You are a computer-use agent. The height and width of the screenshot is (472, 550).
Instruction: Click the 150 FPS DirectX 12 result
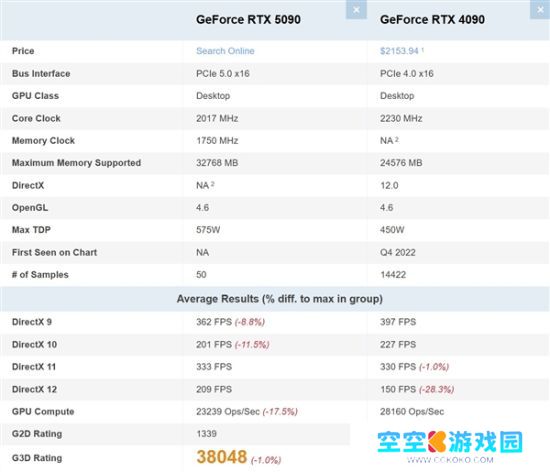(x=398, y=390)
